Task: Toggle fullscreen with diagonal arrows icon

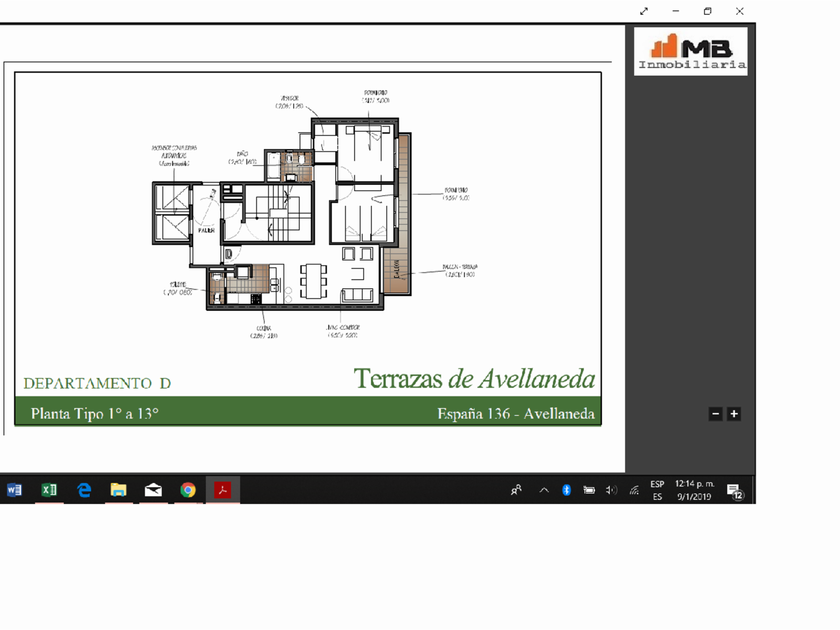Action: tap(644, 11)
